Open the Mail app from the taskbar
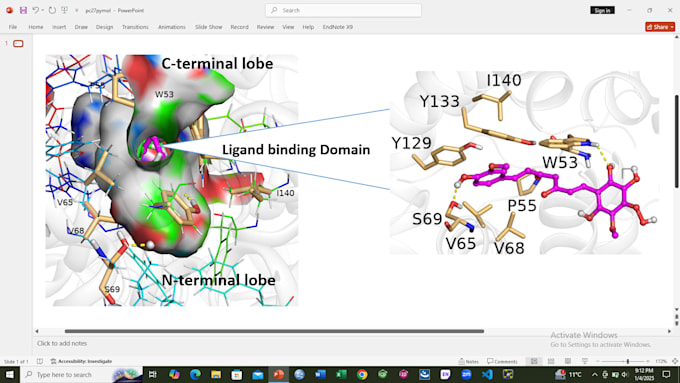 pyautogui.click(x=258, y=374)
